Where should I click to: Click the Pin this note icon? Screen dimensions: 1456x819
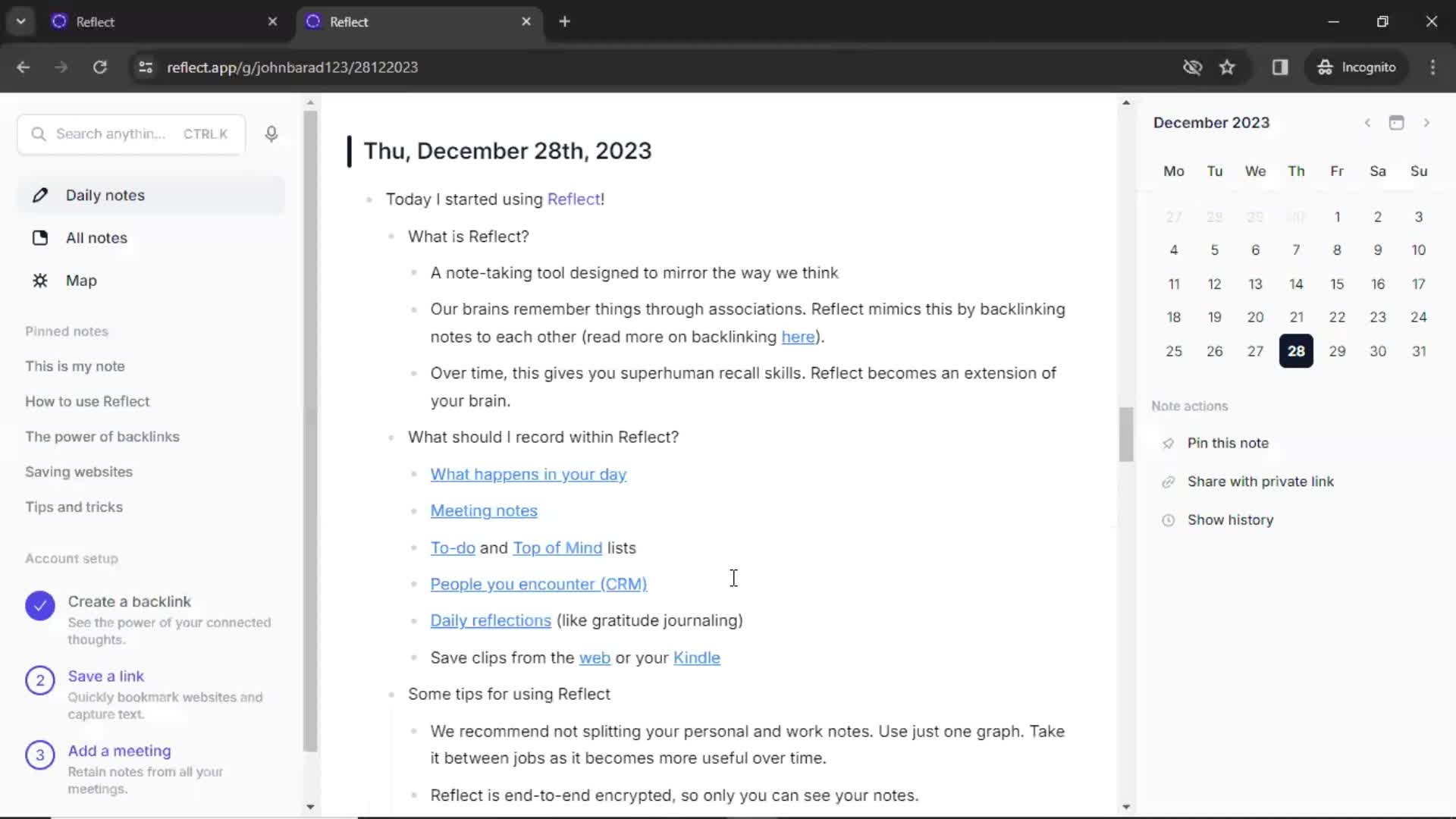[1168, 442]
